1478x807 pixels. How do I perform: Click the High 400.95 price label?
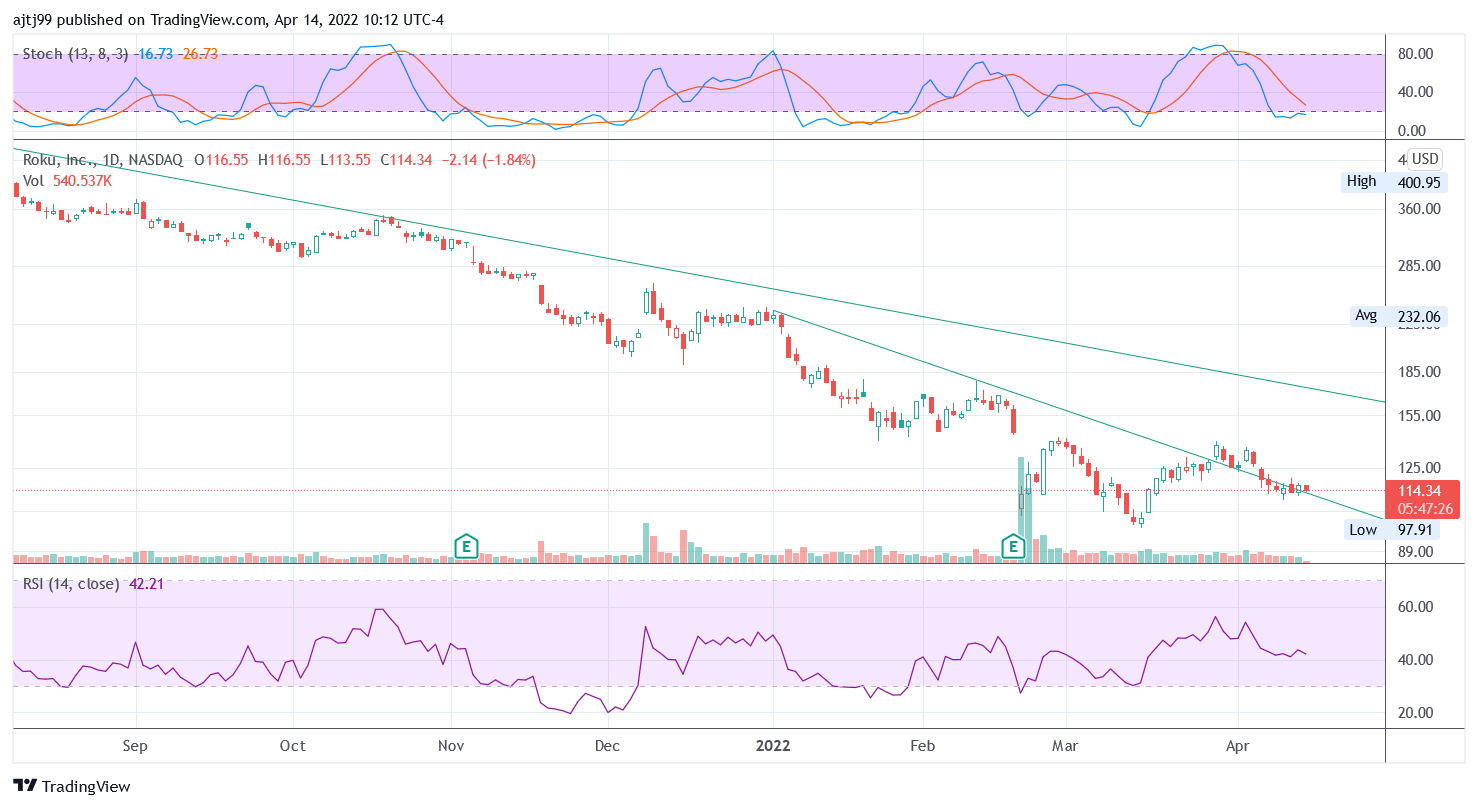tap(1395, 182)
